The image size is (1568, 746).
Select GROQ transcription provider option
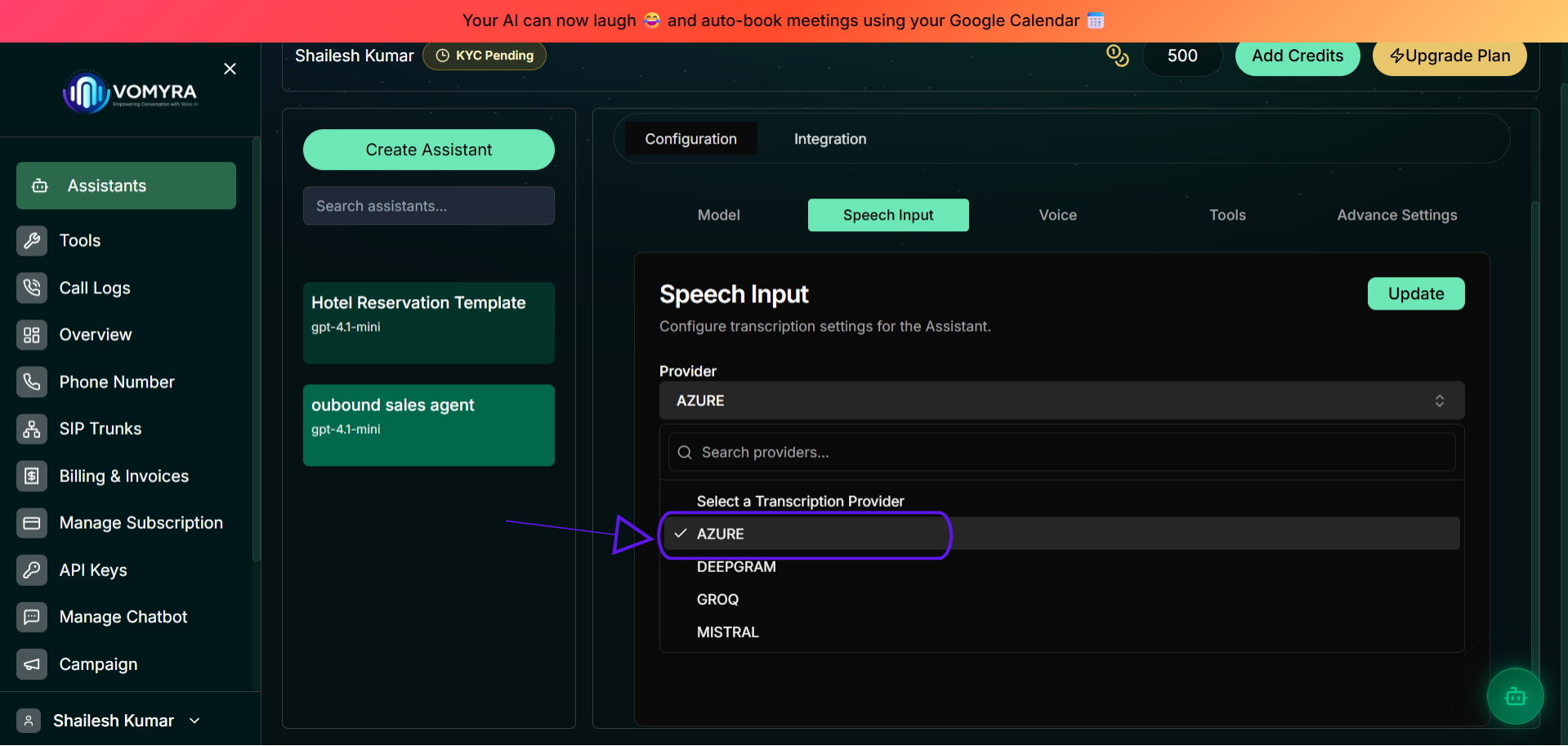tap(1061, 599)
